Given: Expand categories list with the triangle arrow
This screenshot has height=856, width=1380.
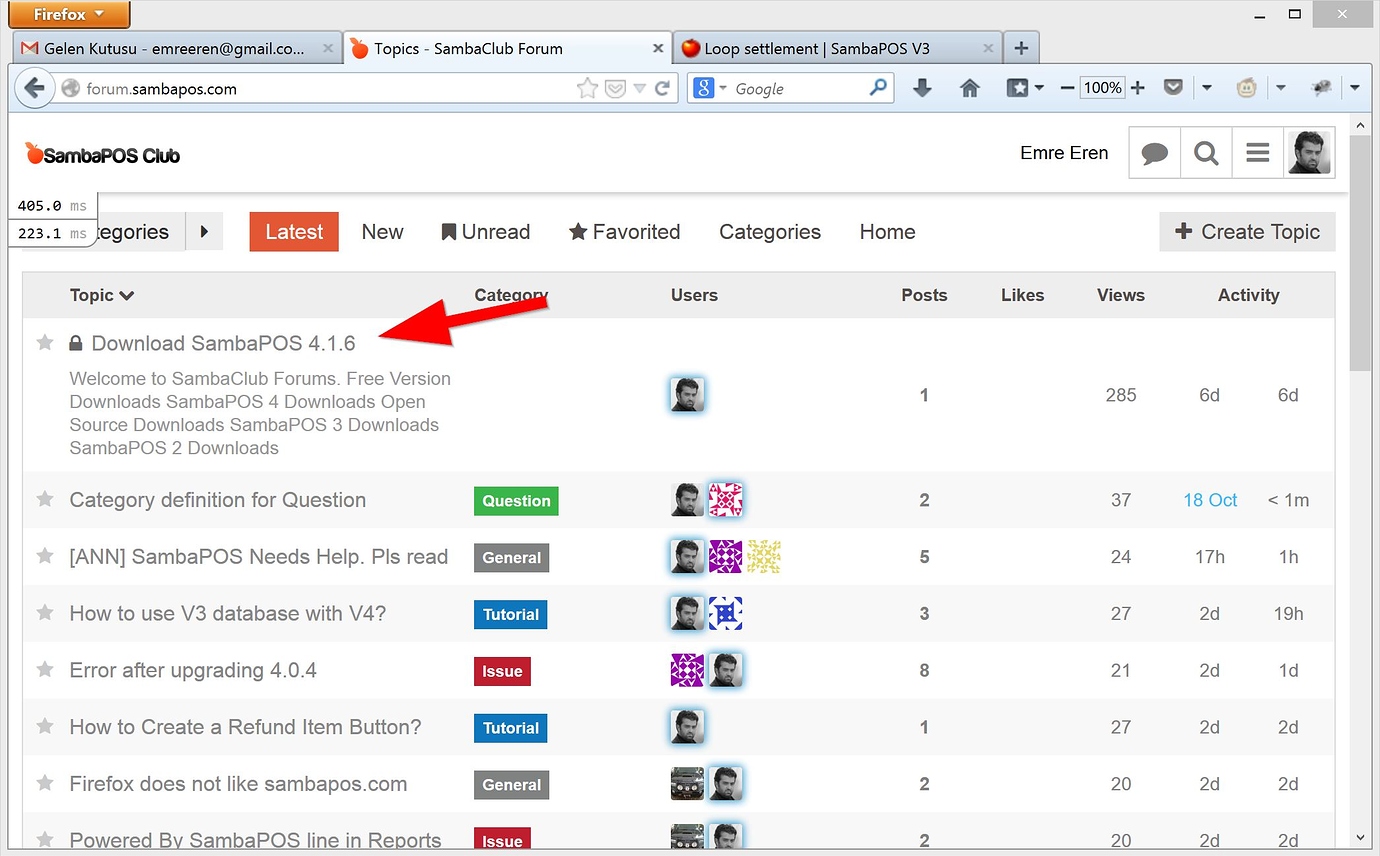Looking at the screenshot, I should pyautogui.click(x=204, y=232).
